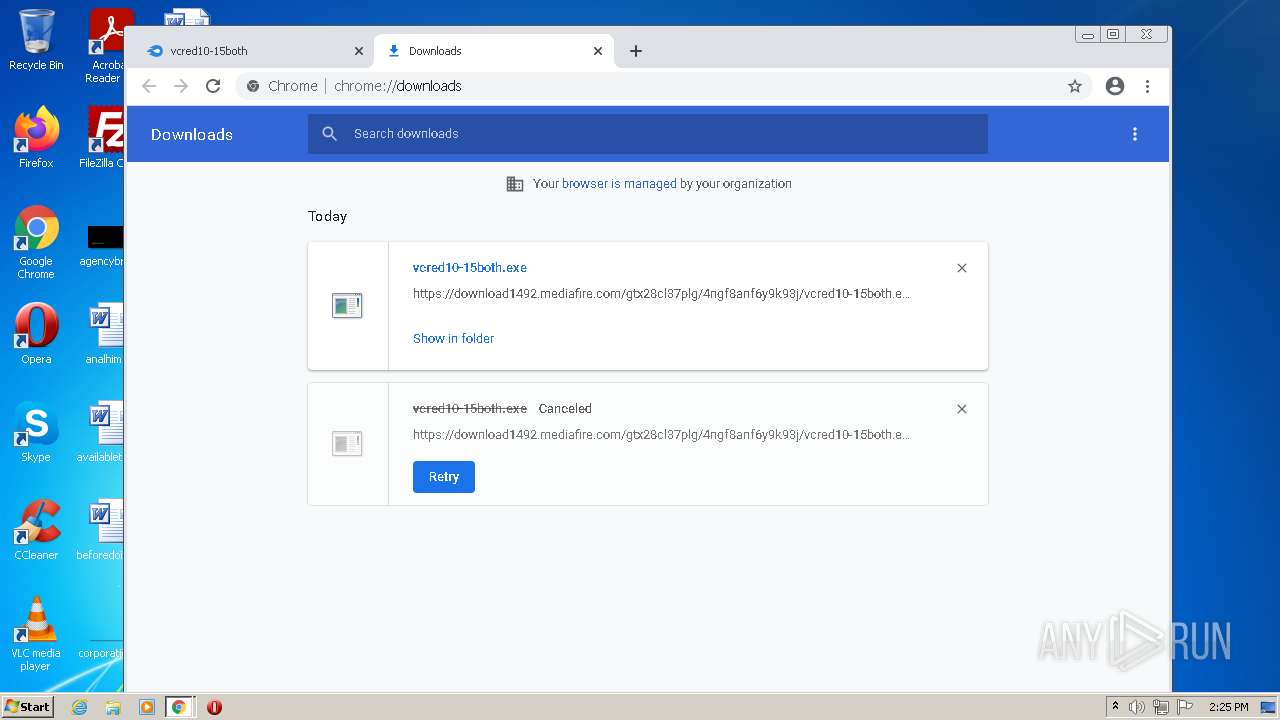The image size is (1280, 720).
Task: Open the vcred10-15both.exe file link
Action: (470, 268)
